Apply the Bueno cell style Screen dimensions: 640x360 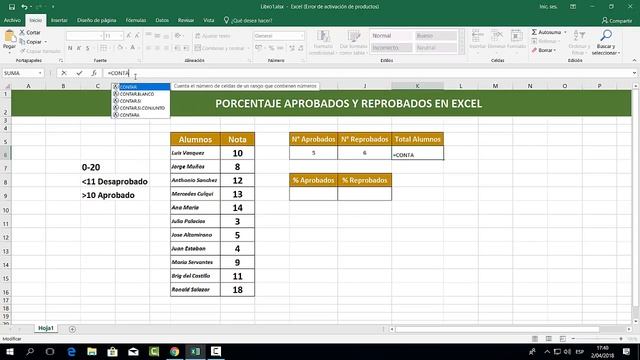point(435,36)
